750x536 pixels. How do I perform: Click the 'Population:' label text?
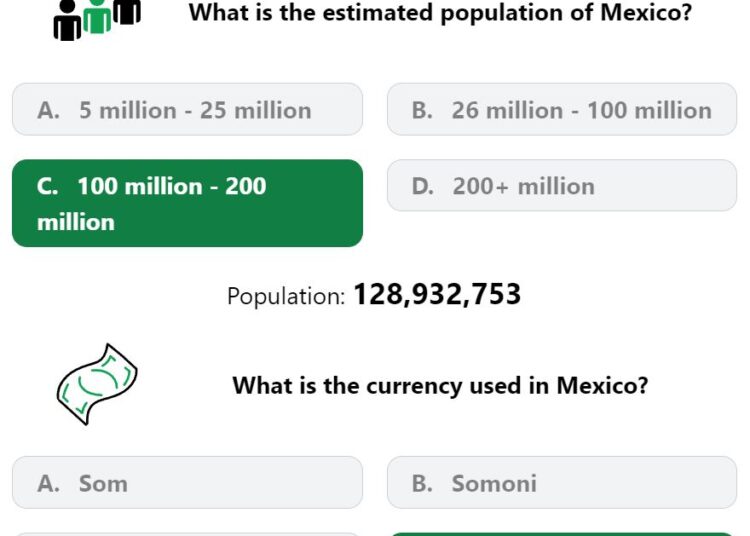click(286, 296)
